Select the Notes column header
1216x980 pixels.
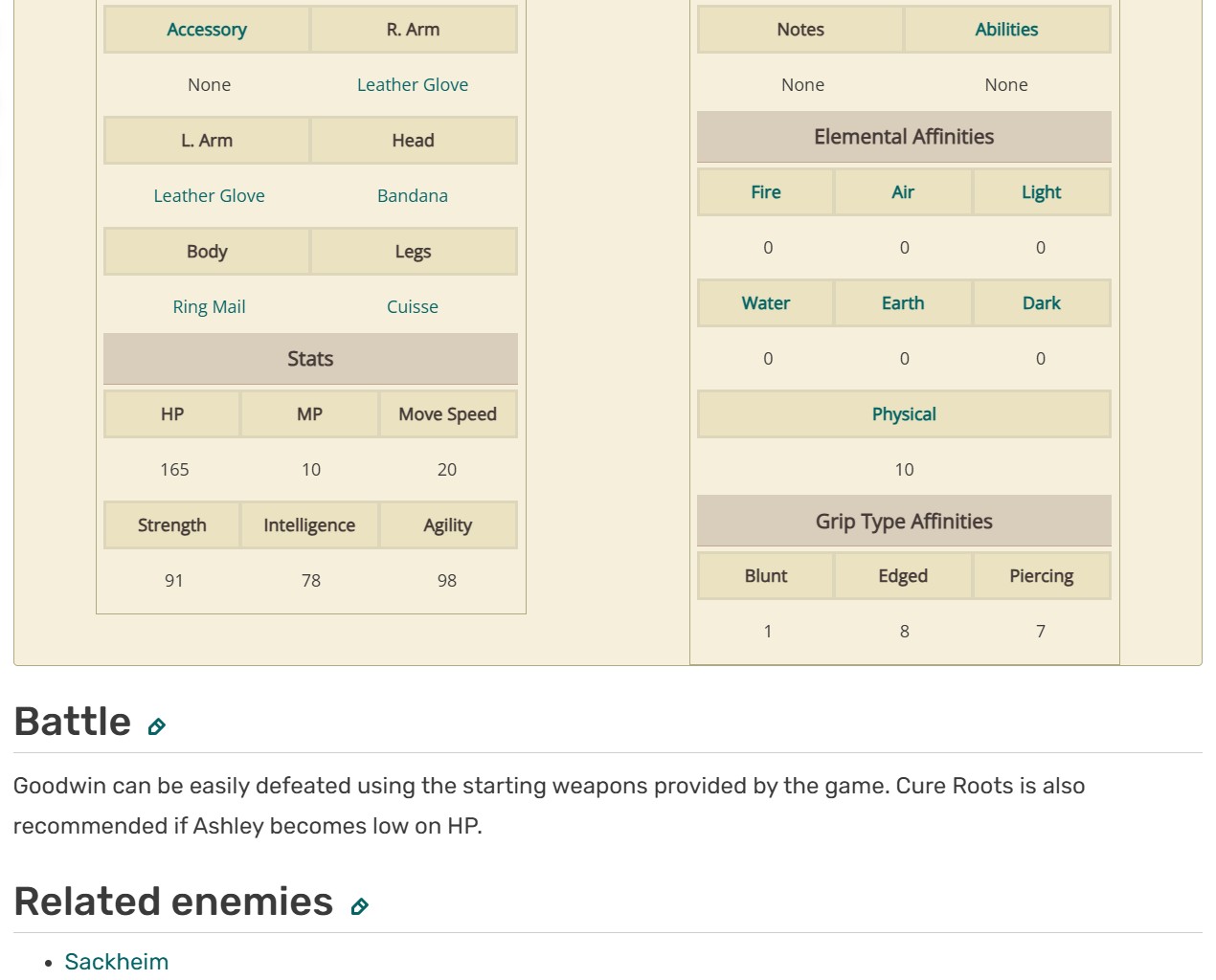800,30
